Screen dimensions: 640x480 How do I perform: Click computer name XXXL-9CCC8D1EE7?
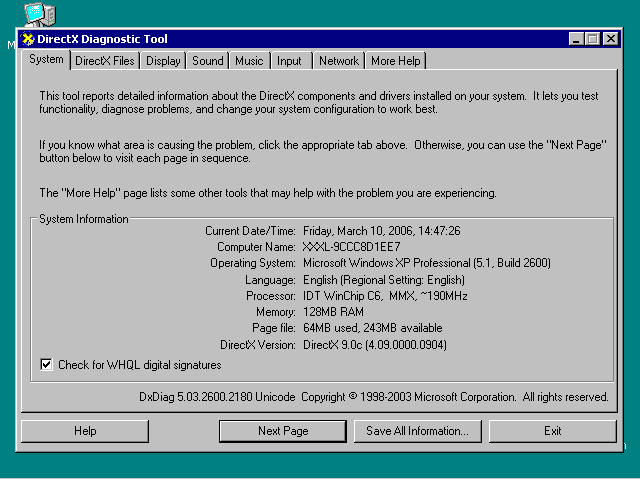[351, 247]
